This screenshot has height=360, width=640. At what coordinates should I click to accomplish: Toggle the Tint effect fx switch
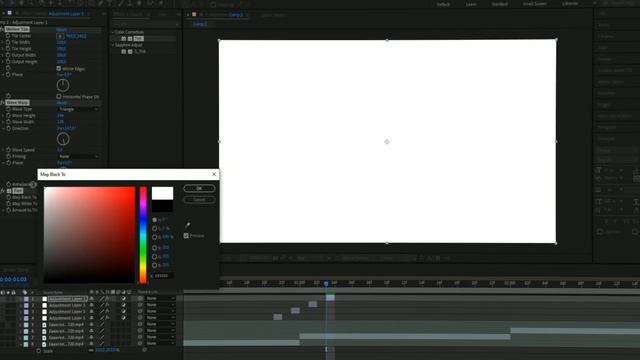[x=2, y=191]
